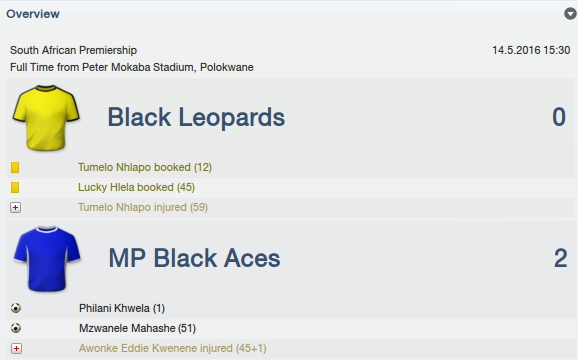
Task: Click goal ball icon beside Mzwanele Mahashe
Action: click(x=16, y=328)
